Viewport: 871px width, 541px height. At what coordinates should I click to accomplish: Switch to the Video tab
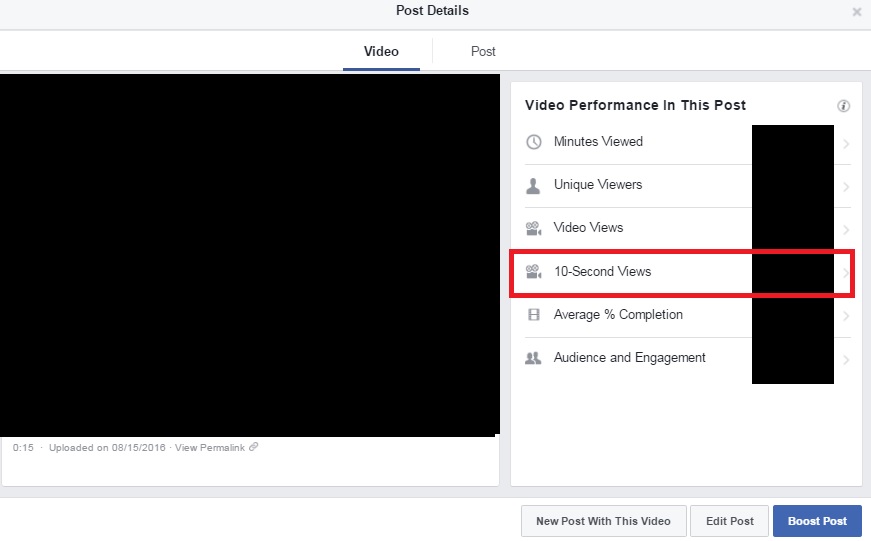381,52
